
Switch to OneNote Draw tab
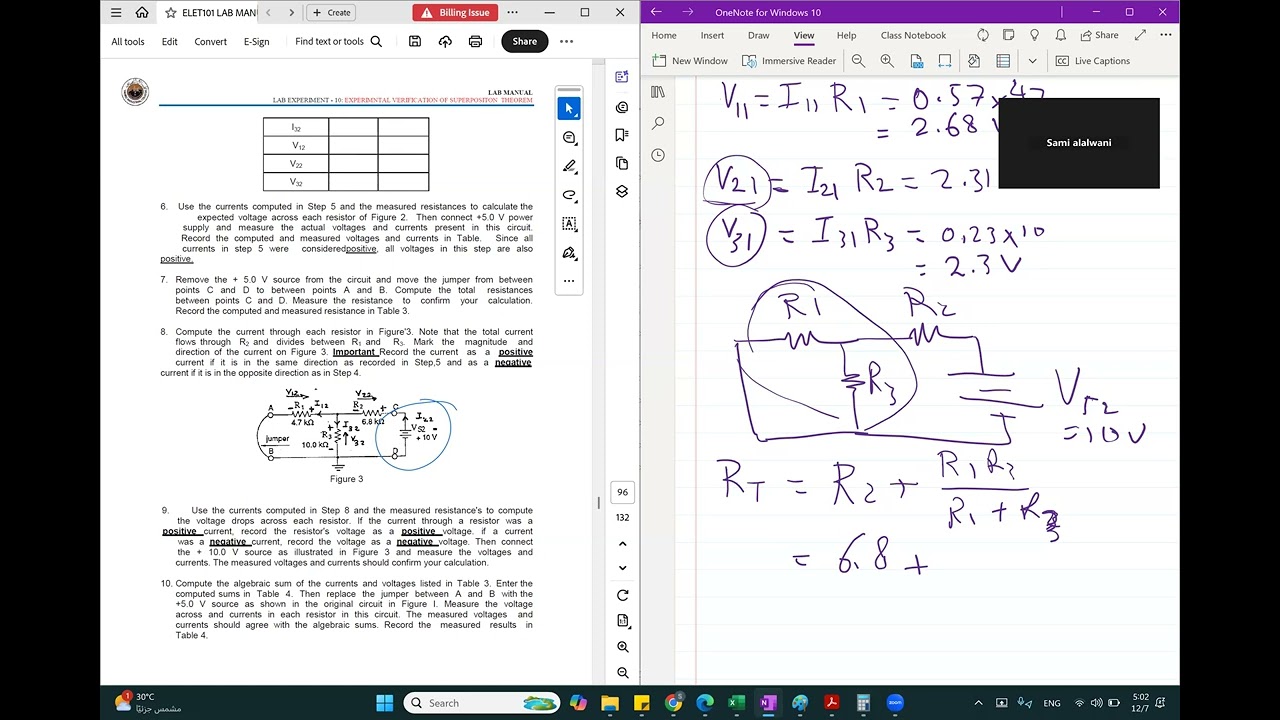point(759,35)
